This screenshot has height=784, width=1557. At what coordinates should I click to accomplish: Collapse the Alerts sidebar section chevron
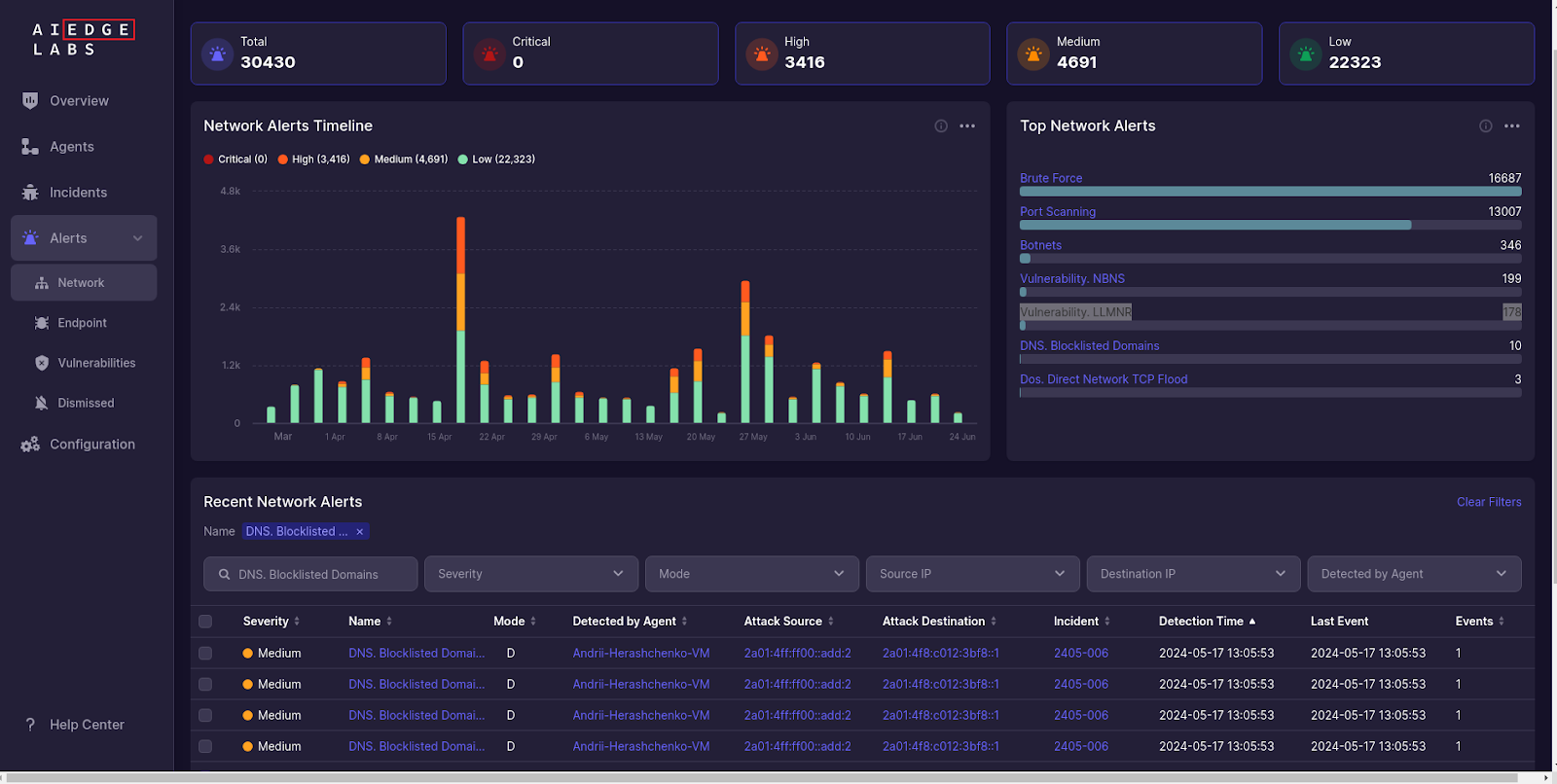coord(137,238)
